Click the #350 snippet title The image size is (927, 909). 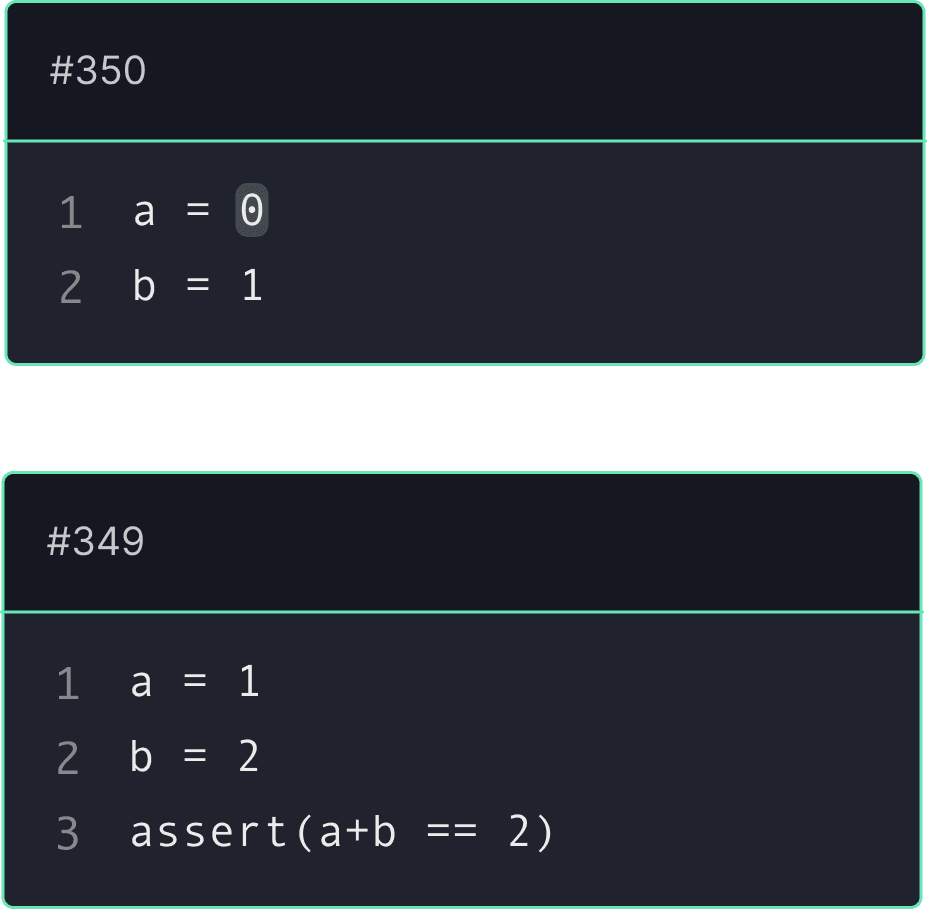pyautogui.click(x=98, y=71)
